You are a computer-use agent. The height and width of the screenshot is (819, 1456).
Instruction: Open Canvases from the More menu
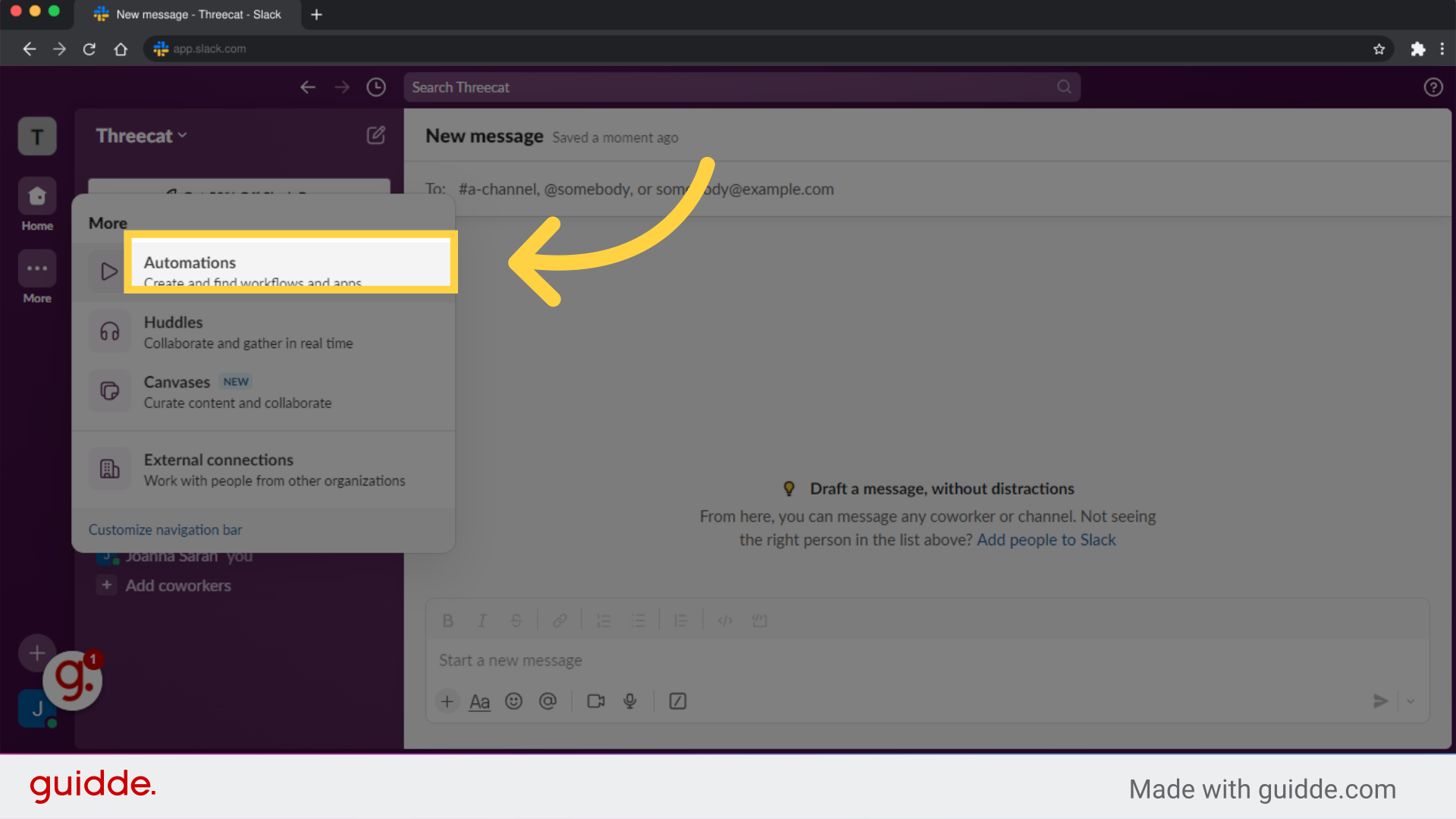[263, 392]
